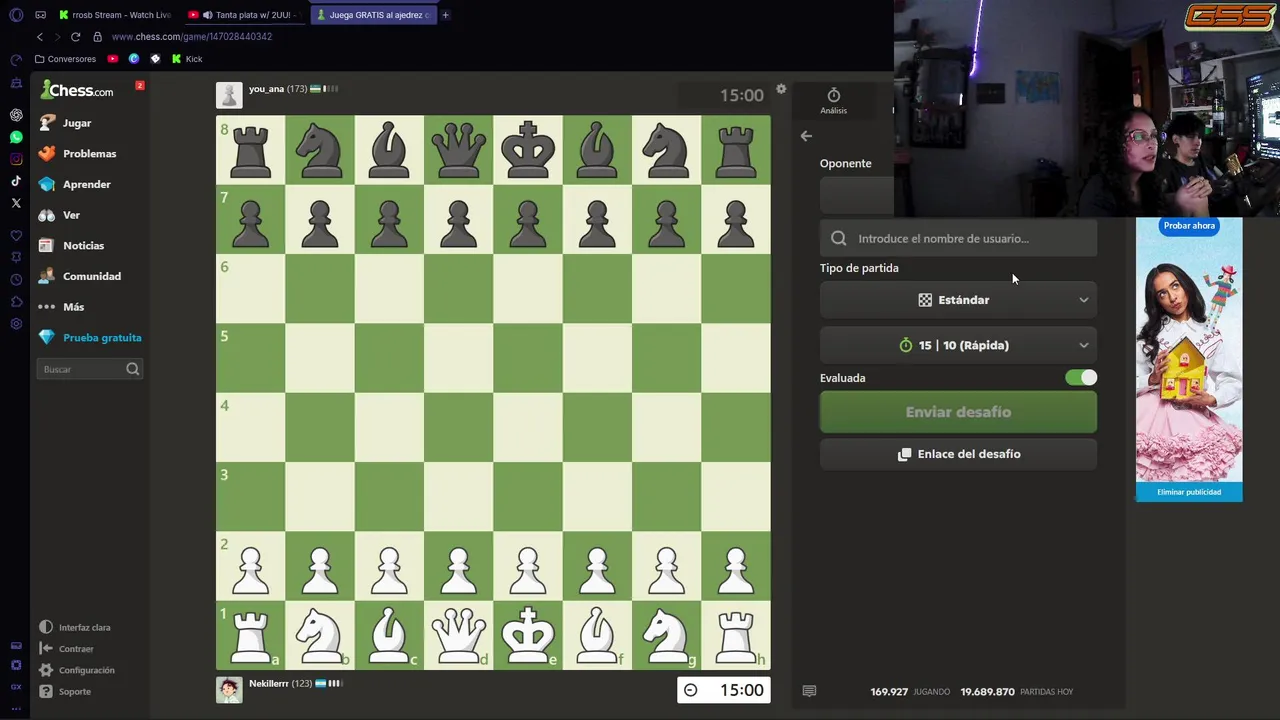The width and height of the screenshot is (1280, 720).
Task: Click the Enlace del desafío button
Action: 958,454
